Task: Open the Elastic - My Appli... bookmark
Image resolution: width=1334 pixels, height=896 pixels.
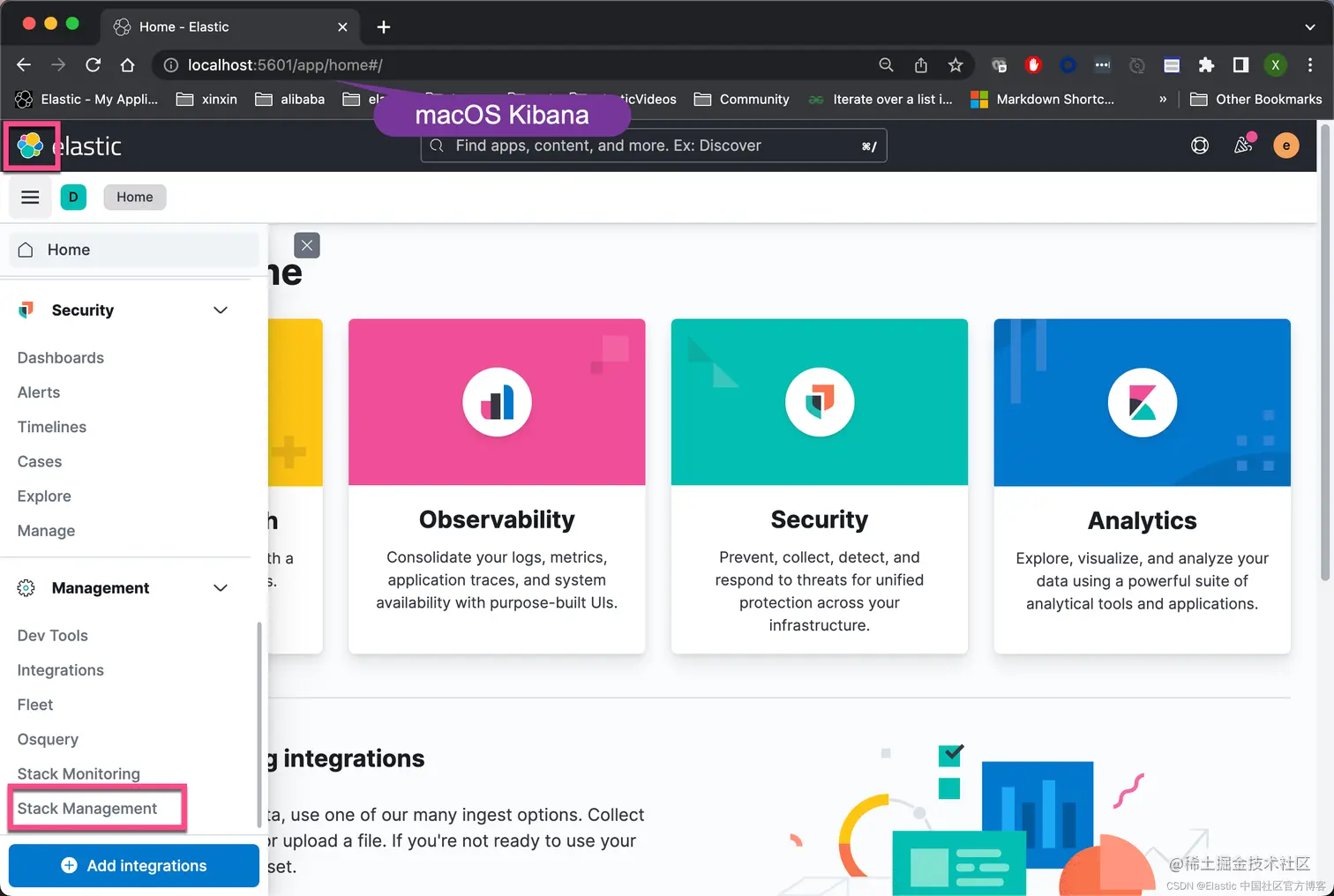Action: (86, 99)
